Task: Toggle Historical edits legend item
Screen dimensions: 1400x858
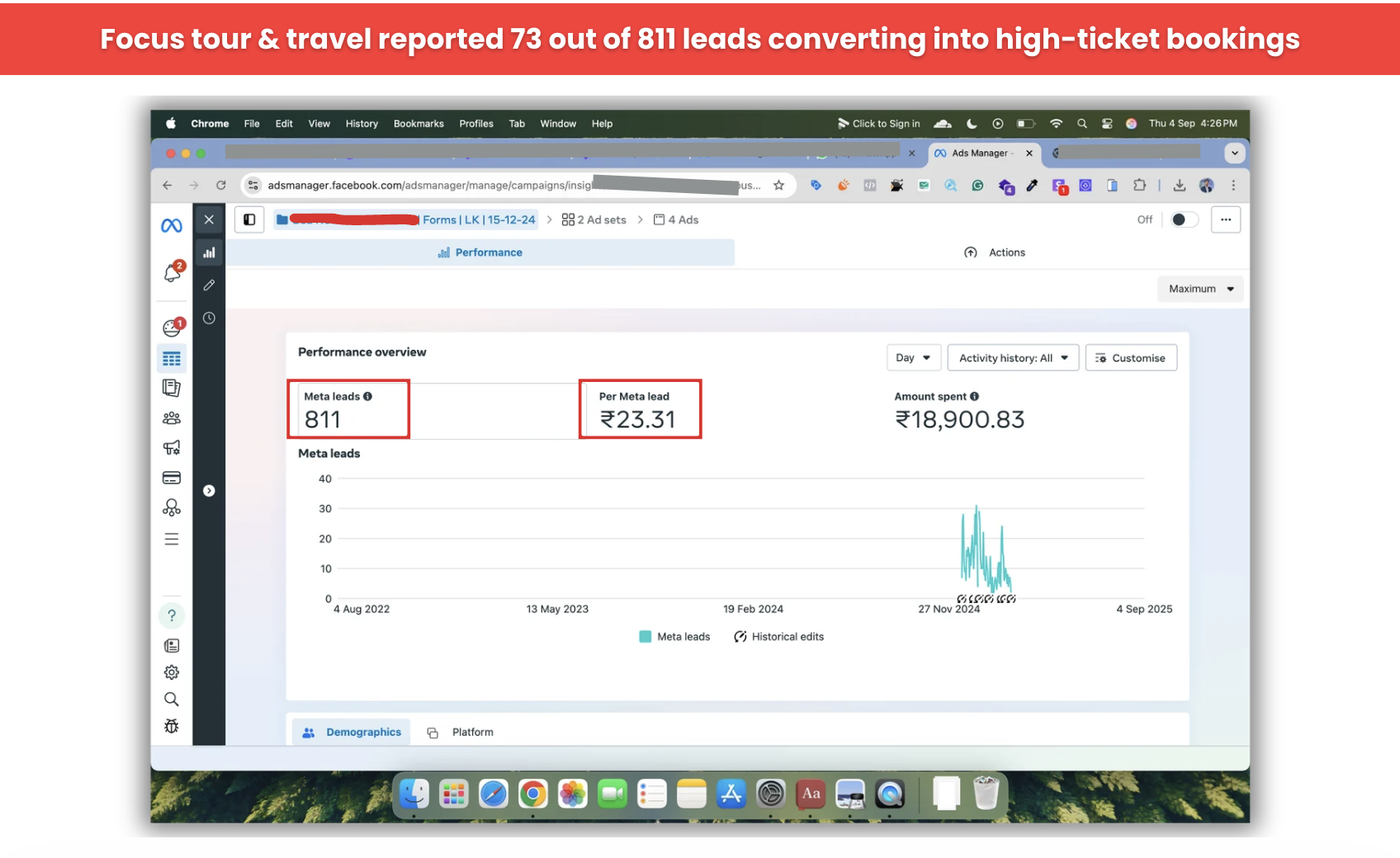Action: pos(778,636)
